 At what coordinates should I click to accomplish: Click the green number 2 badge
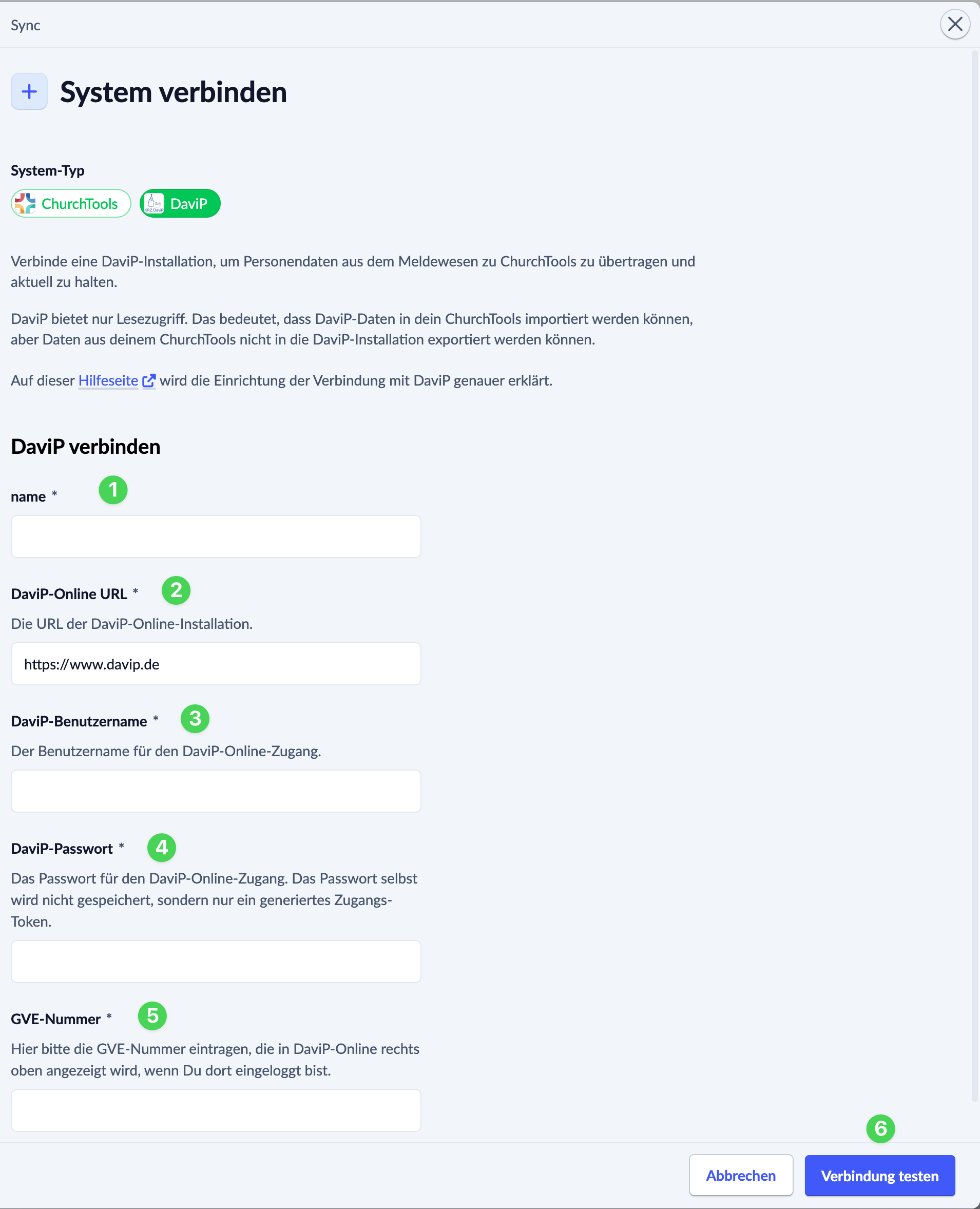point(176,590)
